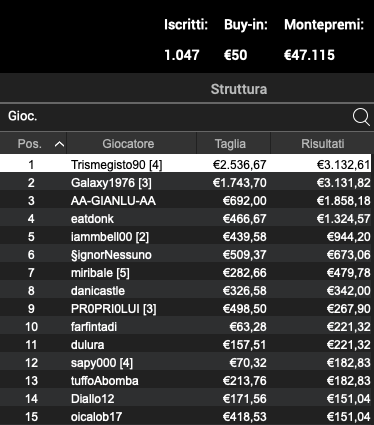Select player farfintadi in position 10
The image size is (374, 425).
click(185, 327)
